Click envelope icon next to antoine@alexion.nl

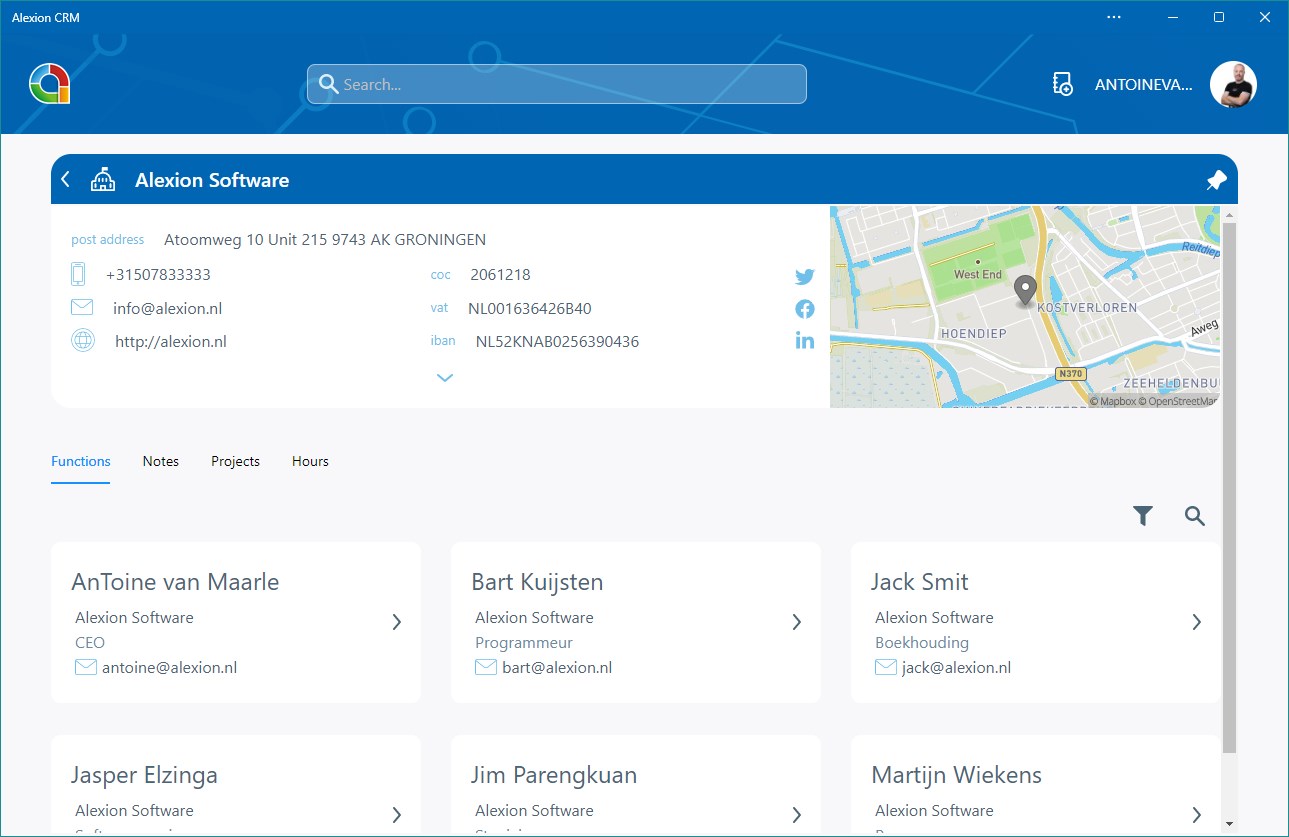[86, 667]
